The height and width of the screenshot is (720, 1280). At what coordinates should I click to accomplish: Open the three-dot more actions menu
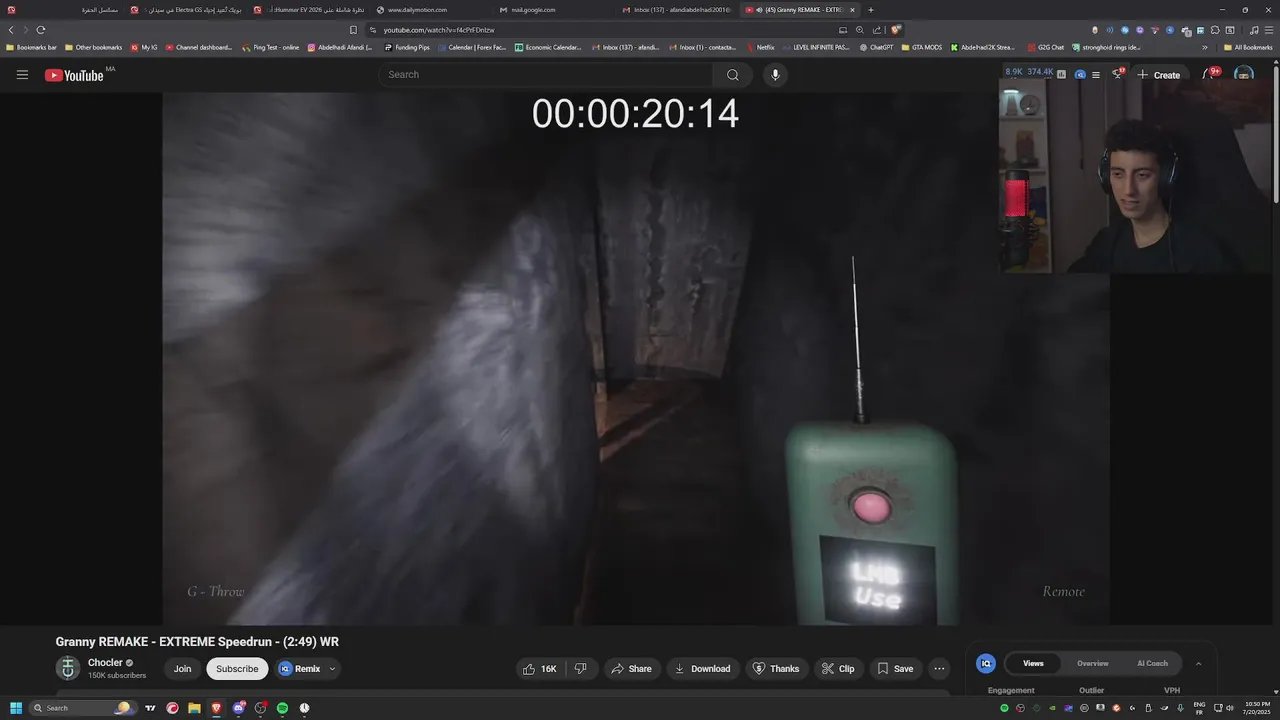tap(939, 669)
